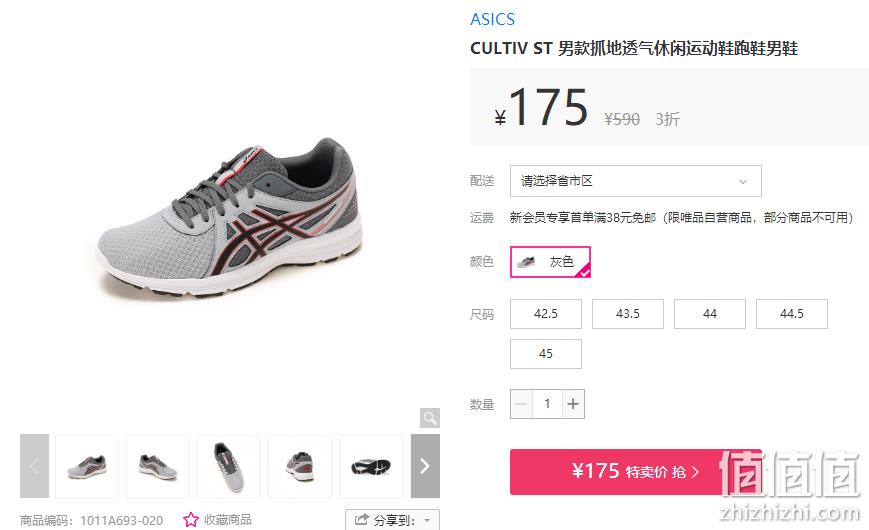Image resolution: width=869 pixels, height=530 pixels.
Task: Select size 43.5
Action: [x=628, y=314]
